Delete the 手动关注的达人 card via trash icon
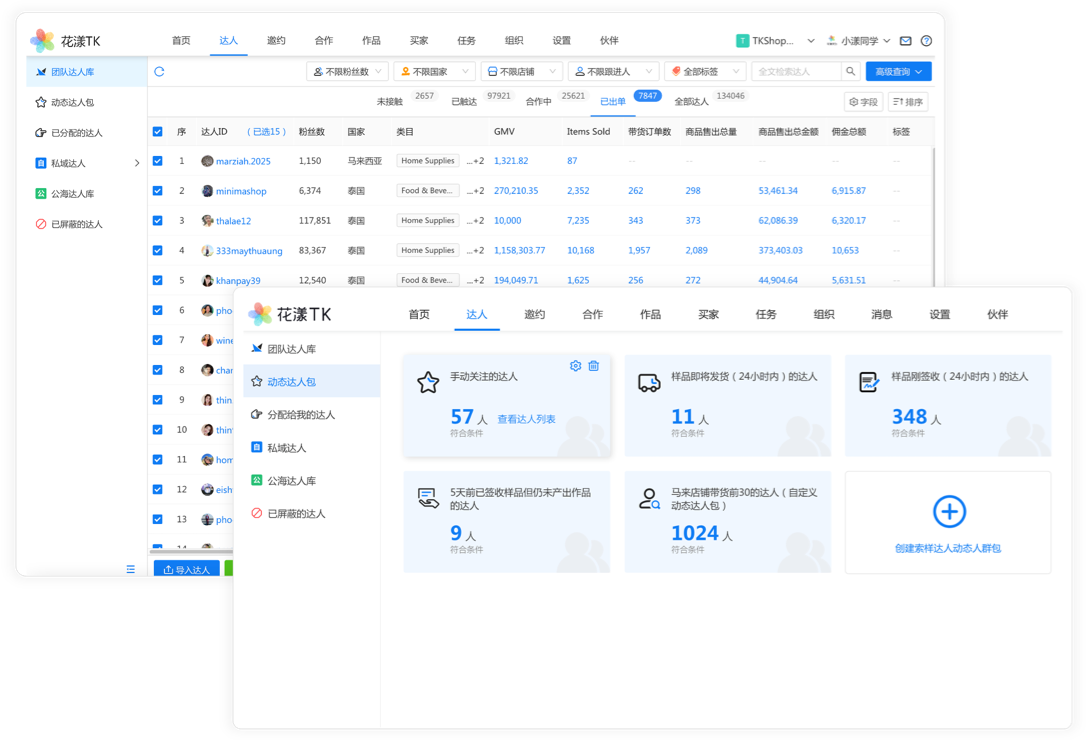This screenshot has height=740, width=1086. 594,366
